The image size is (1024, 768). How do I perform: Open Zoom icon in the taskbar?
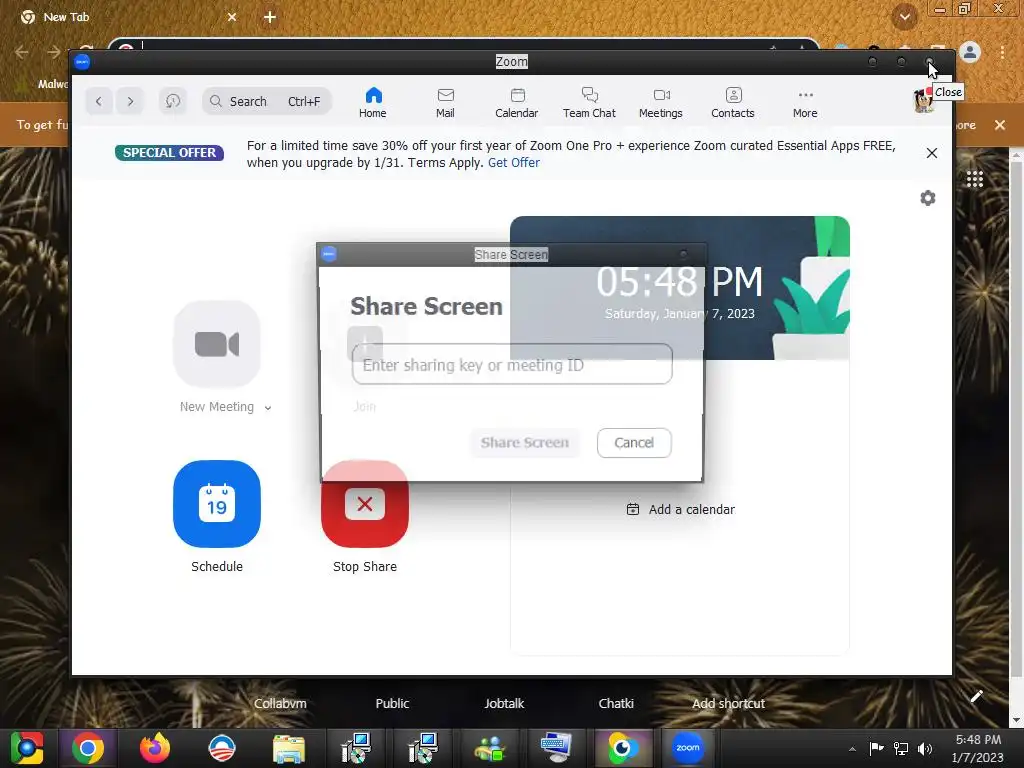click(x=688, y=748)
